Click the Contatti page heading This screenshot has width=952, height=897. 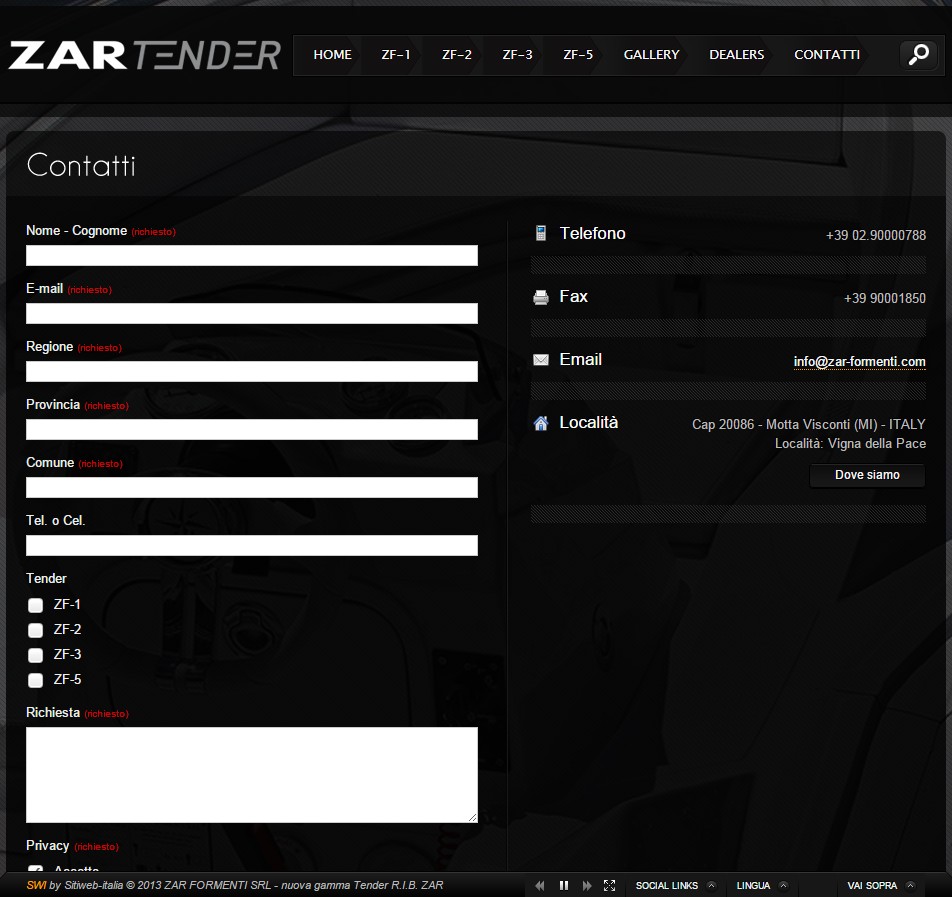pyautogui.click(x=81, y=165)
